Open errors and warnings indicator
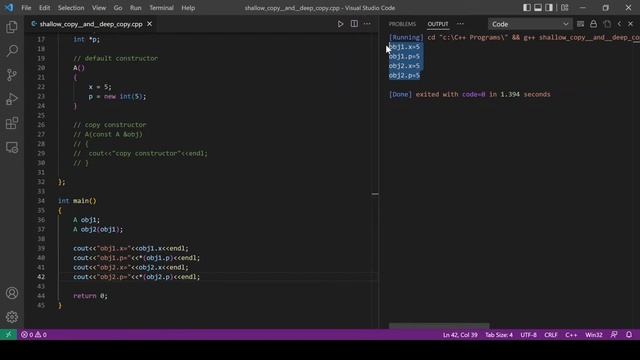 pos(34,335)
